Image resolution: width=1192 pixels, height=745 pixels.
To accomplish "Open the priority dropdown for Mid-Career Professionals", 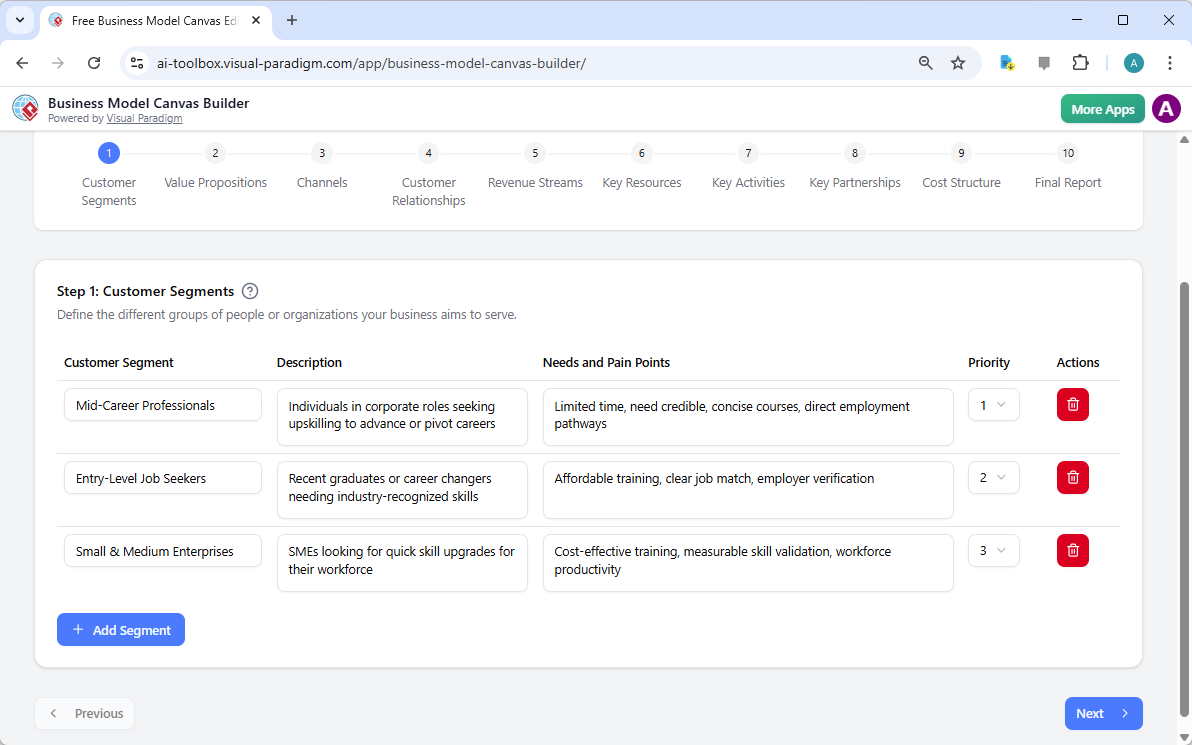I will coord(993,404).
